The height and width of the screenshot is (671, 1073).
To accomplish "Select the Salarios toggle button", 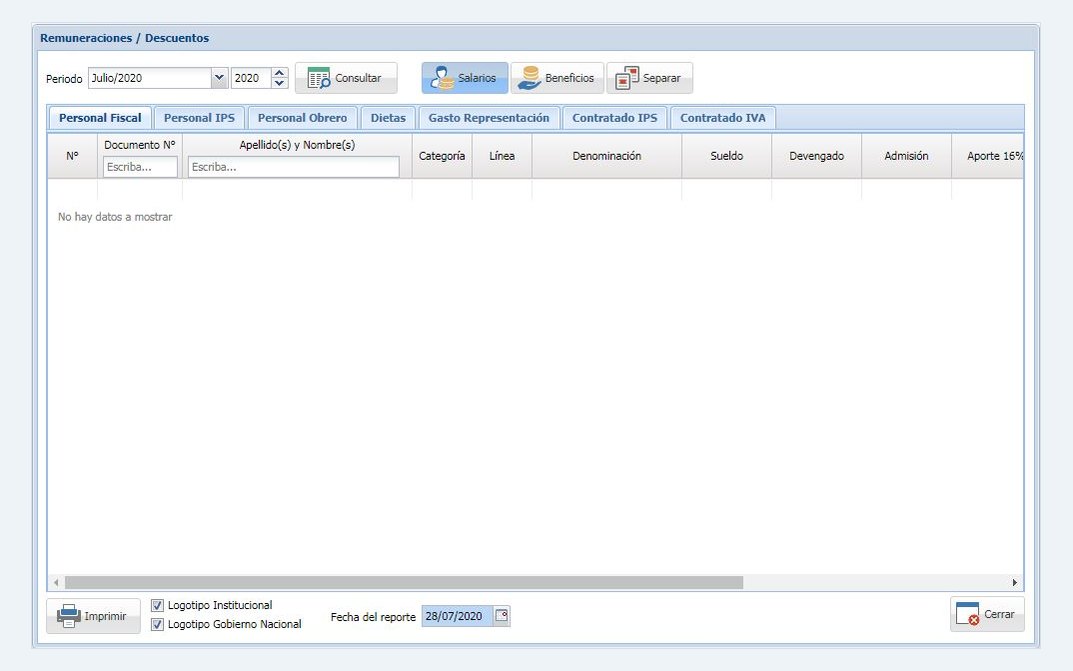I will point(465,78).
